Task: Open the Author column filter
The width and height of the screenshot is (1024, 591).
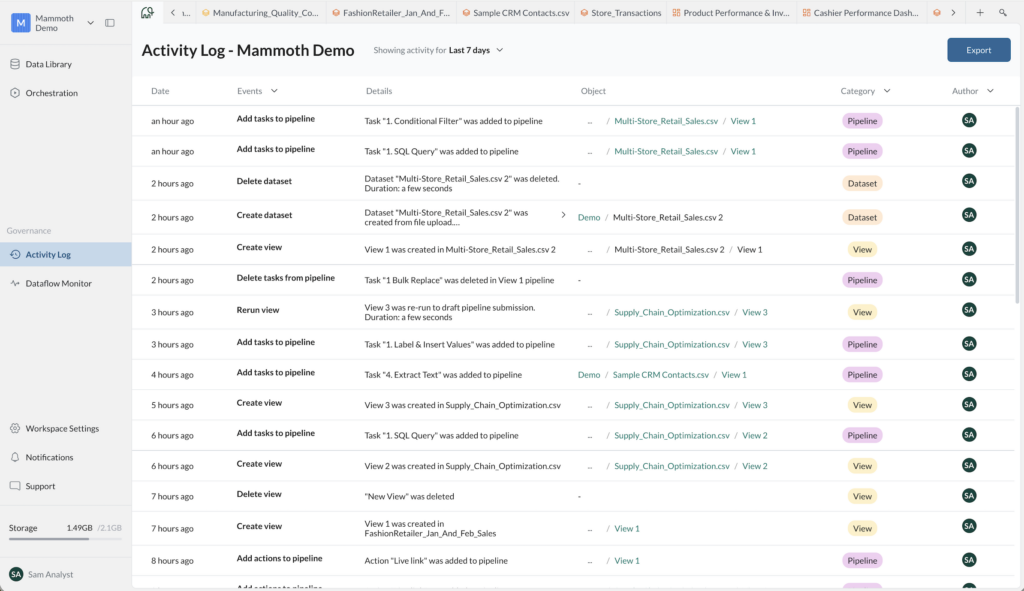Action: click(x=990, y=91)
